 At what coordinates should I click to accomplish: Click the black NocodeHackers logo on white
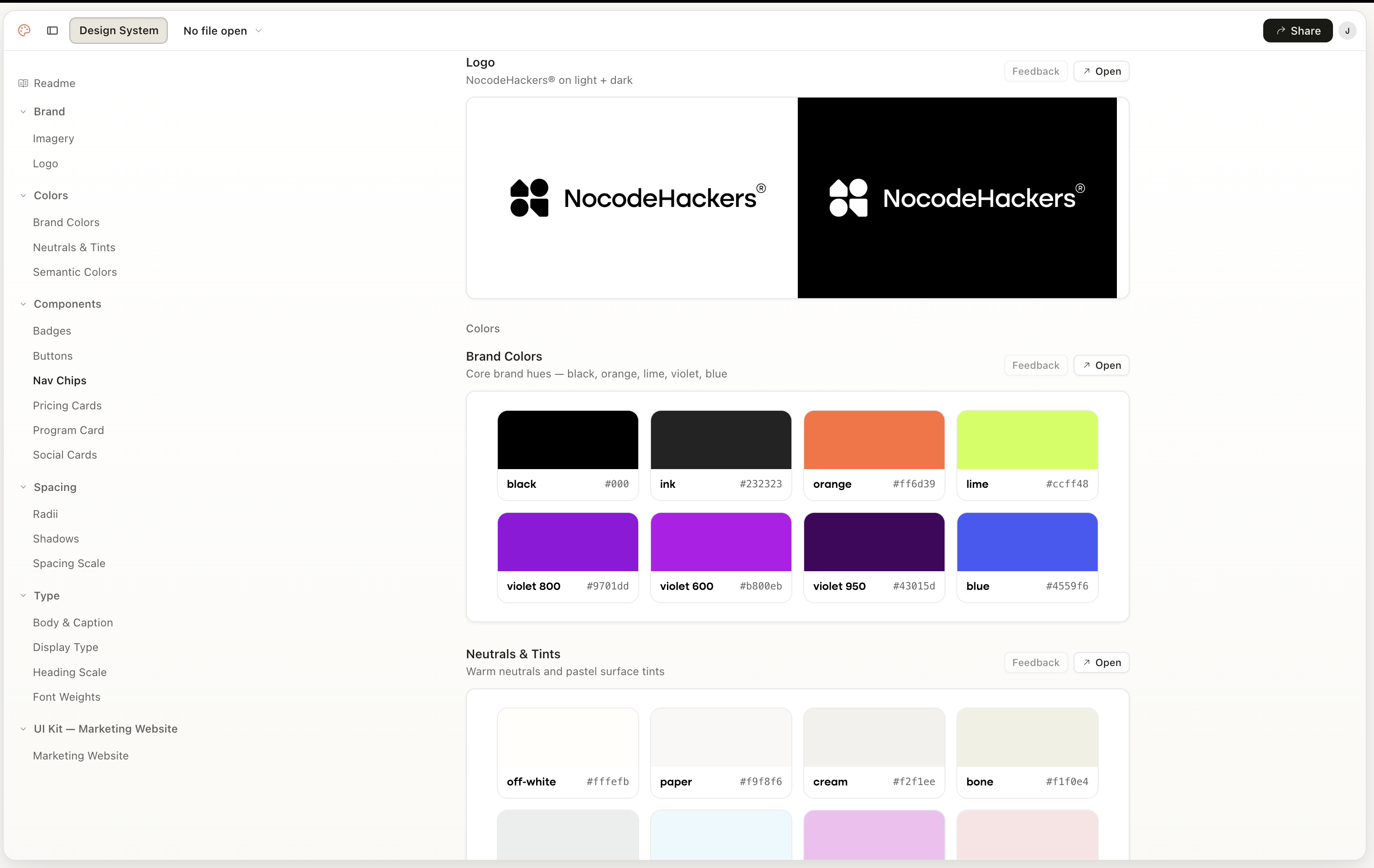click(x=638, y=197)
